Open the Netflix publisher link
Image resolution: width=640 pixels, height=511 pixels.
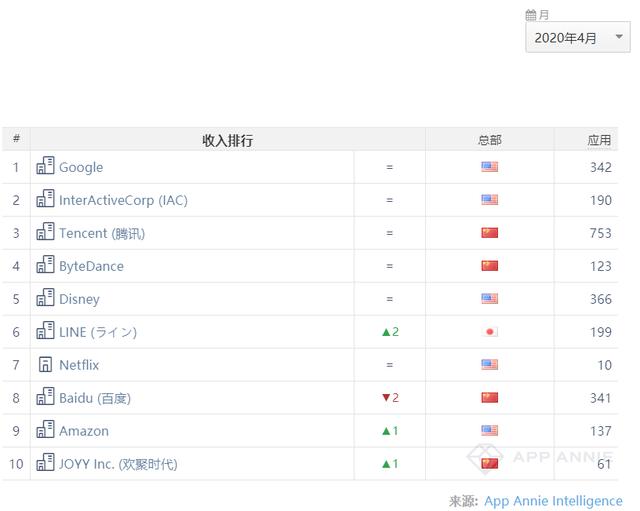coord(79,365)
